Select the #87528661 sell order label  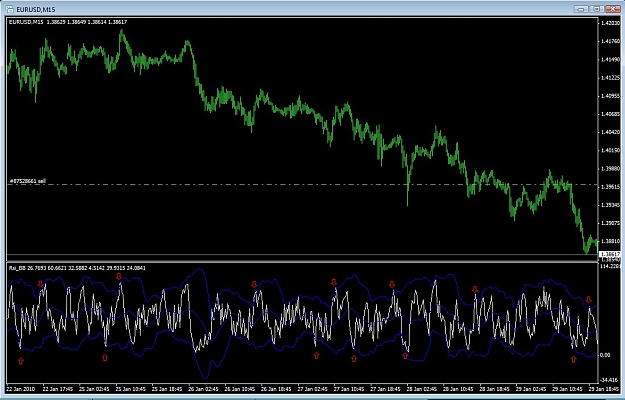(x=28, y=181)
